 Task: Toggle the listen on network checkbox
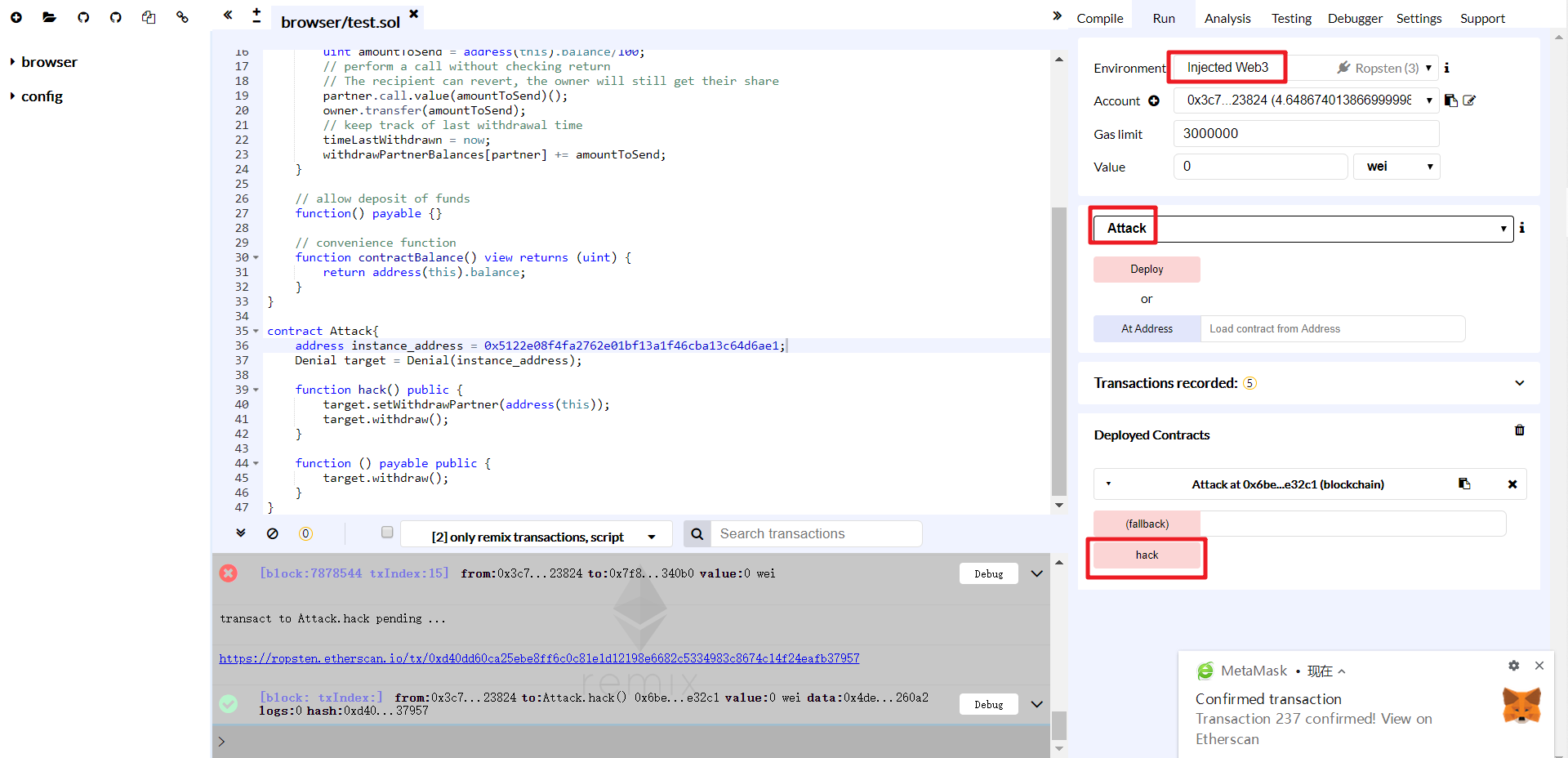[x=387, y=533]
